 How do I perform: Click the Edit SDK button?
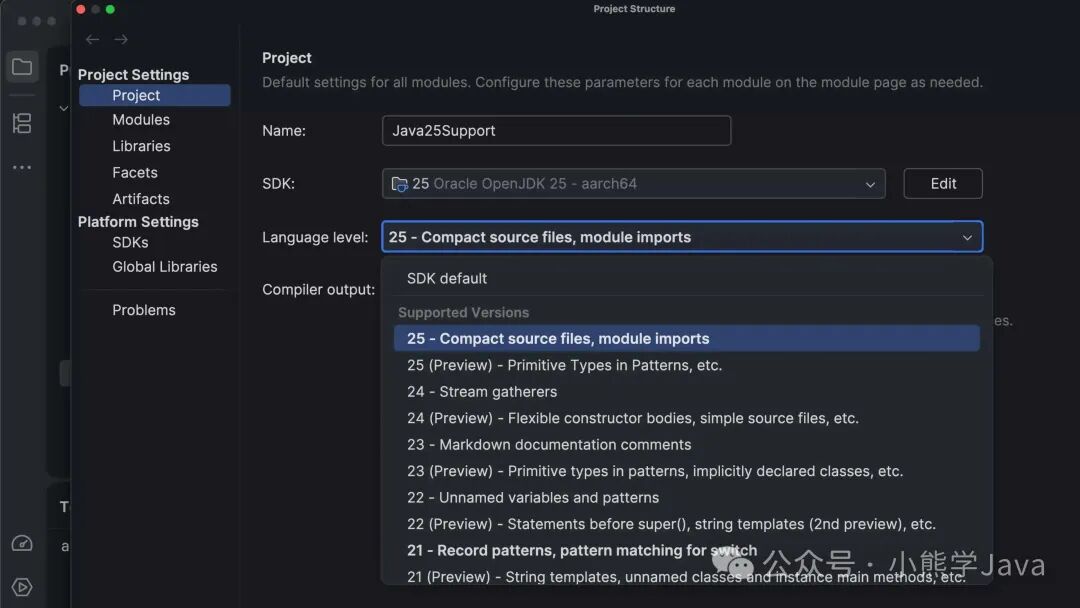coord(943,184)
